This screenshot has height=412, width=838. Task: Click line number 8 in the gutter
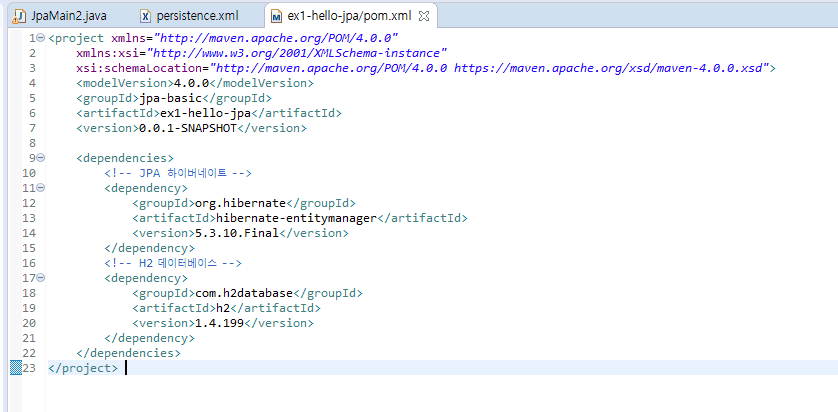pyautogui.click(x=33, y=143)
